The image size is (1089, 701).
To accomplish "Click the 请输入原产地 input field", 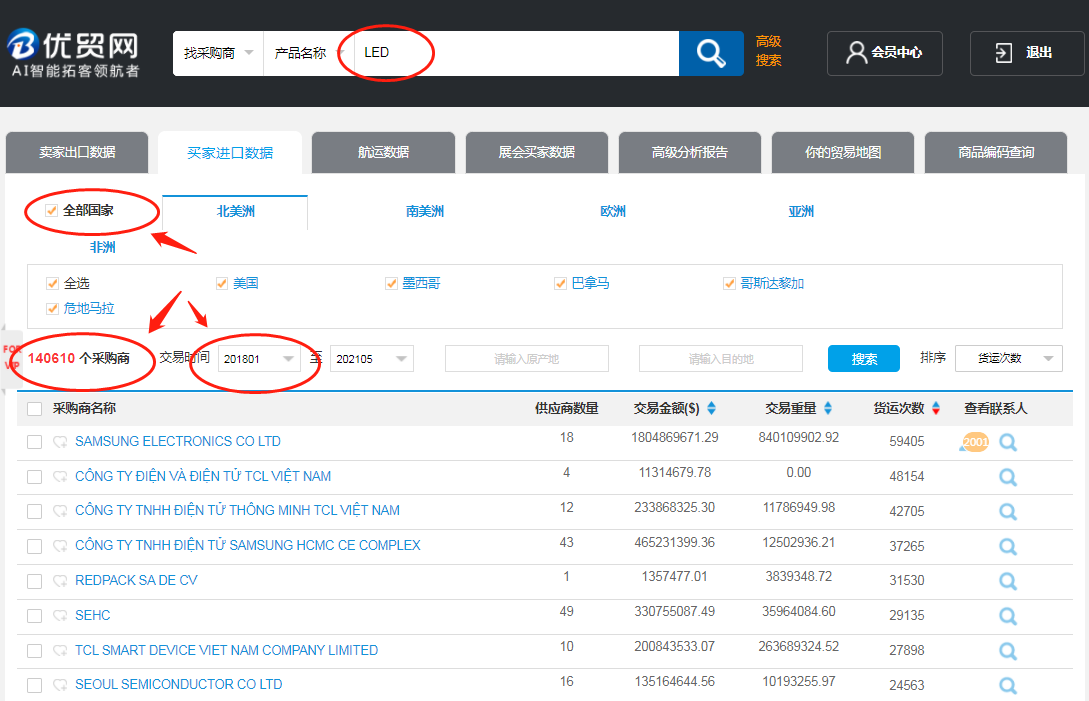I will 527,358.
